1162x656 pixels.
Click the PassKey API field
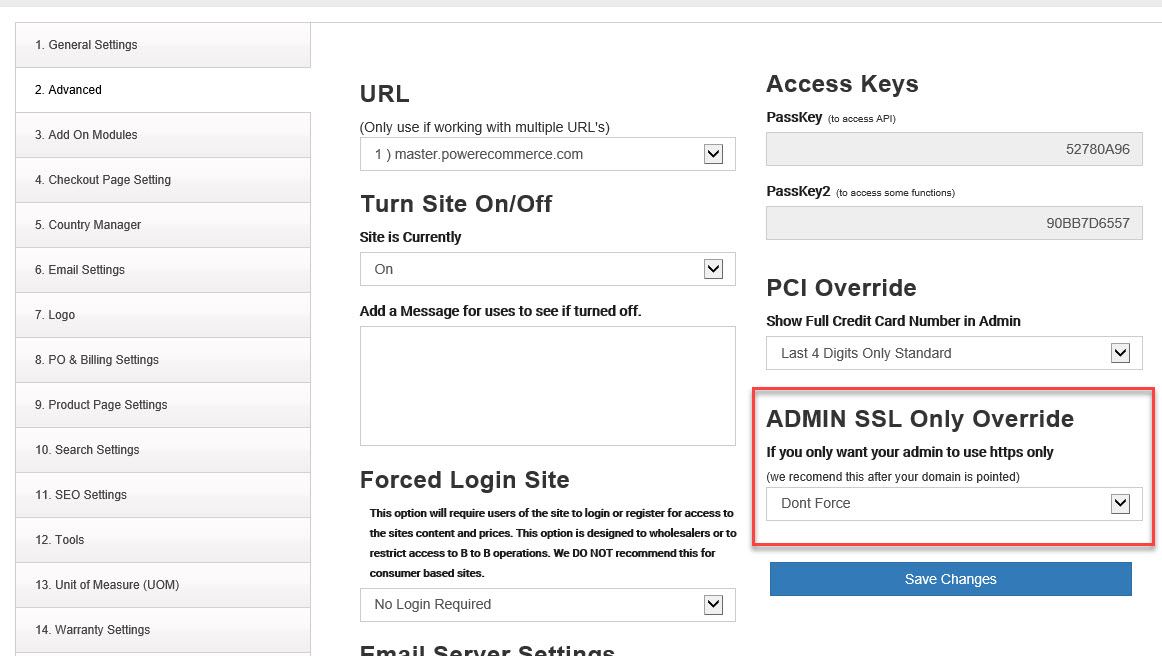[x=954, y=149]
